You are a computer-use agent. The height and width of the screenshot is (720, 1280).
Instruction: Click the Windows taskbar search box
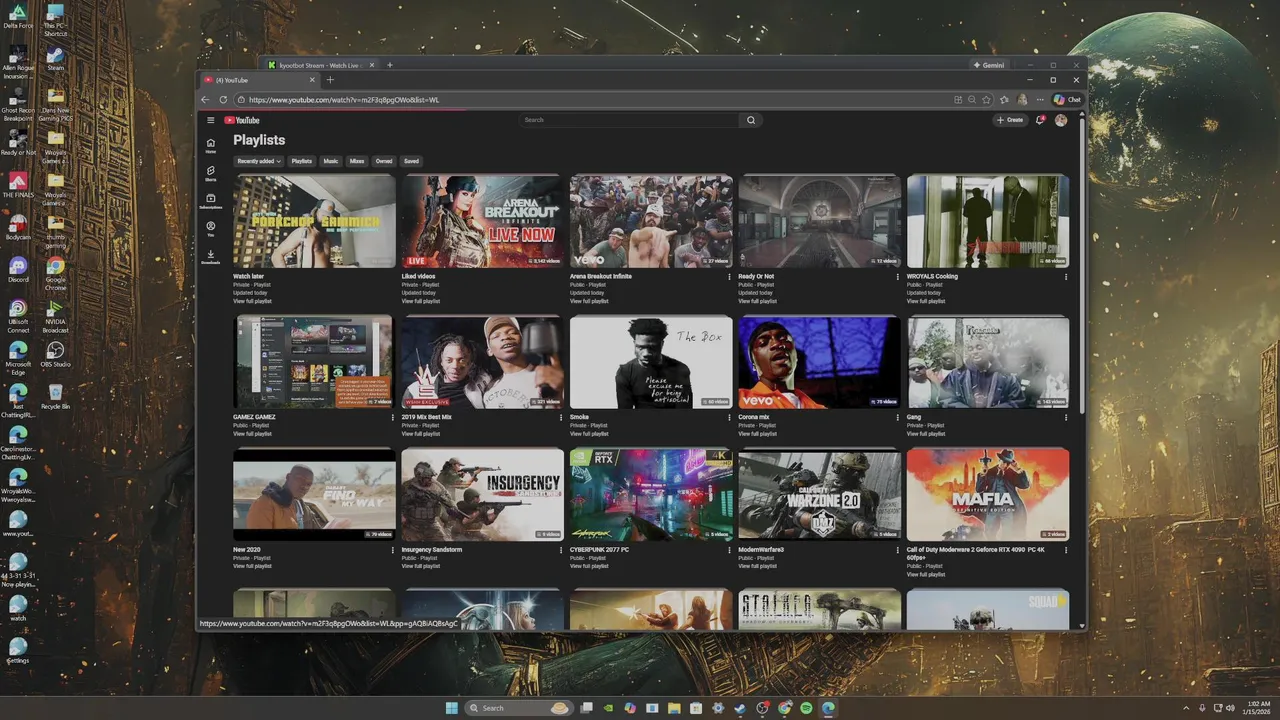pos(518,708)
